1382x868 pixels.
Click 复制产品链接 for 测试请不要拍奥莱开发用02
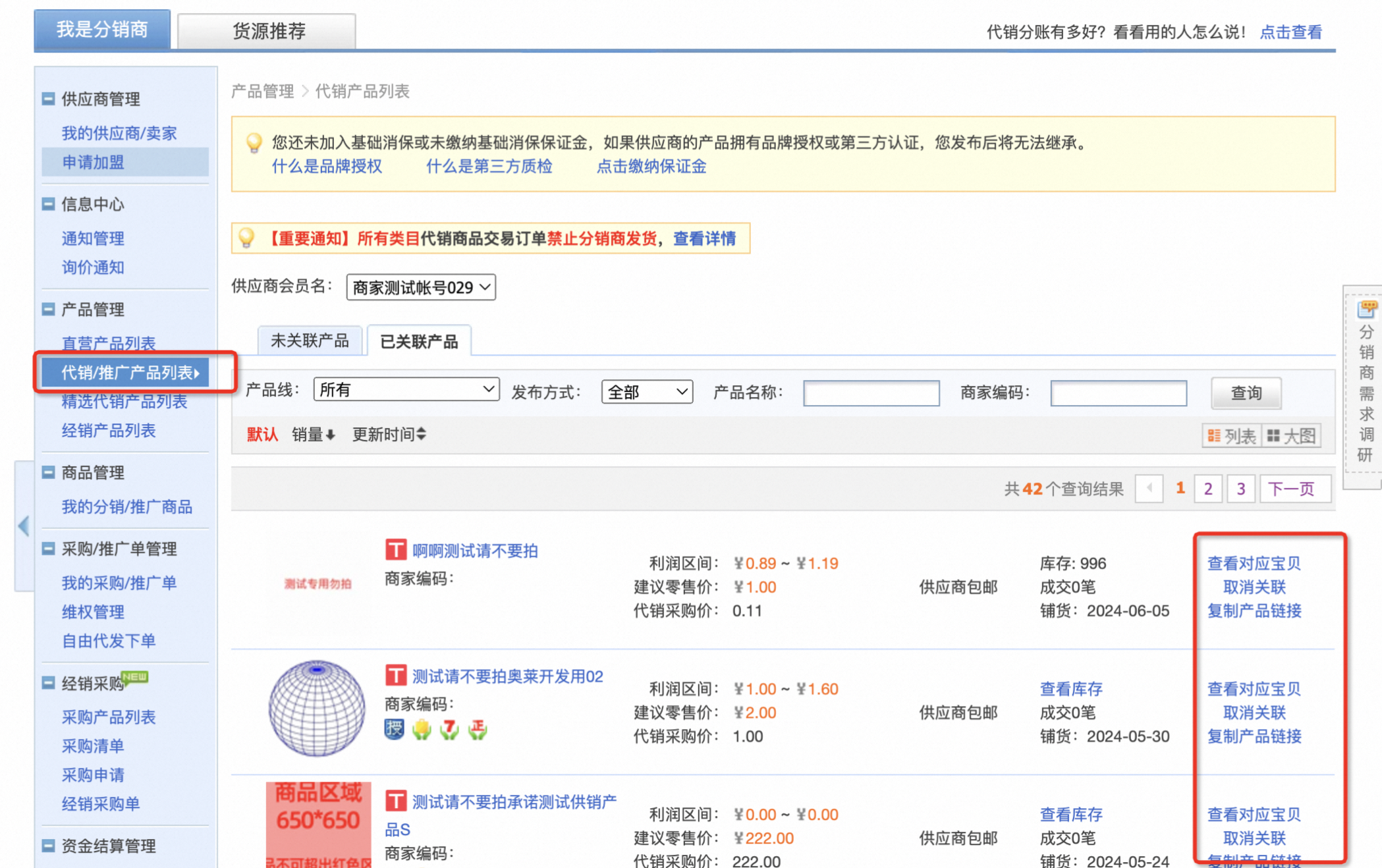pos(1254,736)
